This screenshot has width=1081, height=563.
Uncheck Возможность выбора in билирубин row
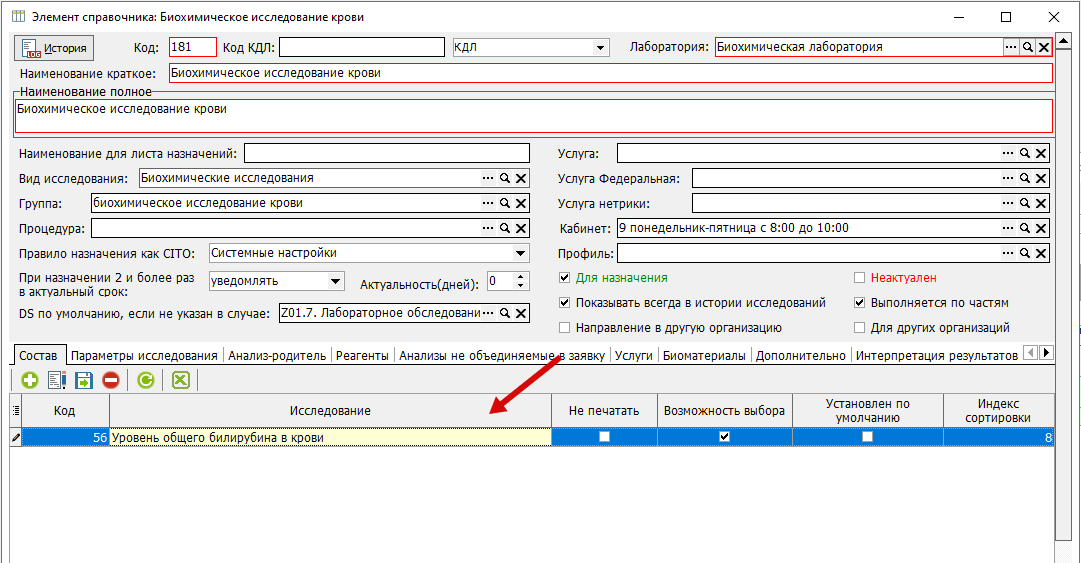point(724,436)
